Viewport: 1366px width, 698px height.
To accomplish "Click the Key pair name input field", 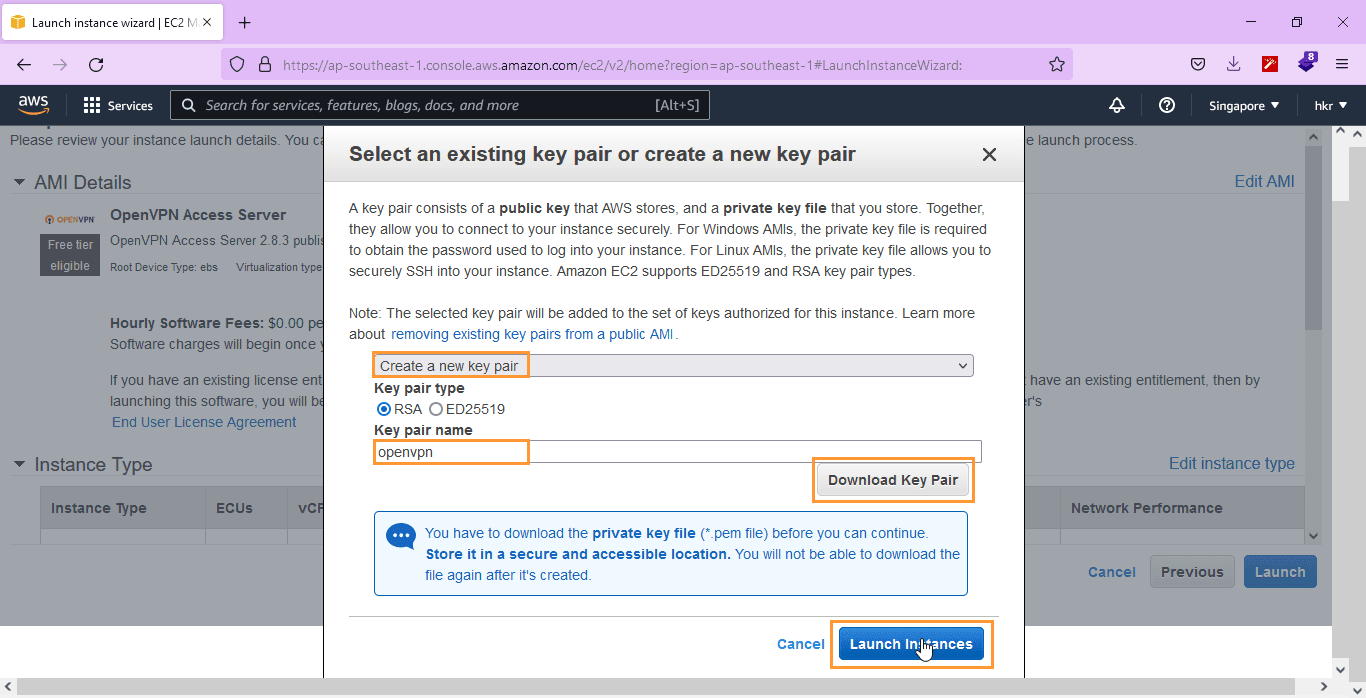I will (678, 452).
